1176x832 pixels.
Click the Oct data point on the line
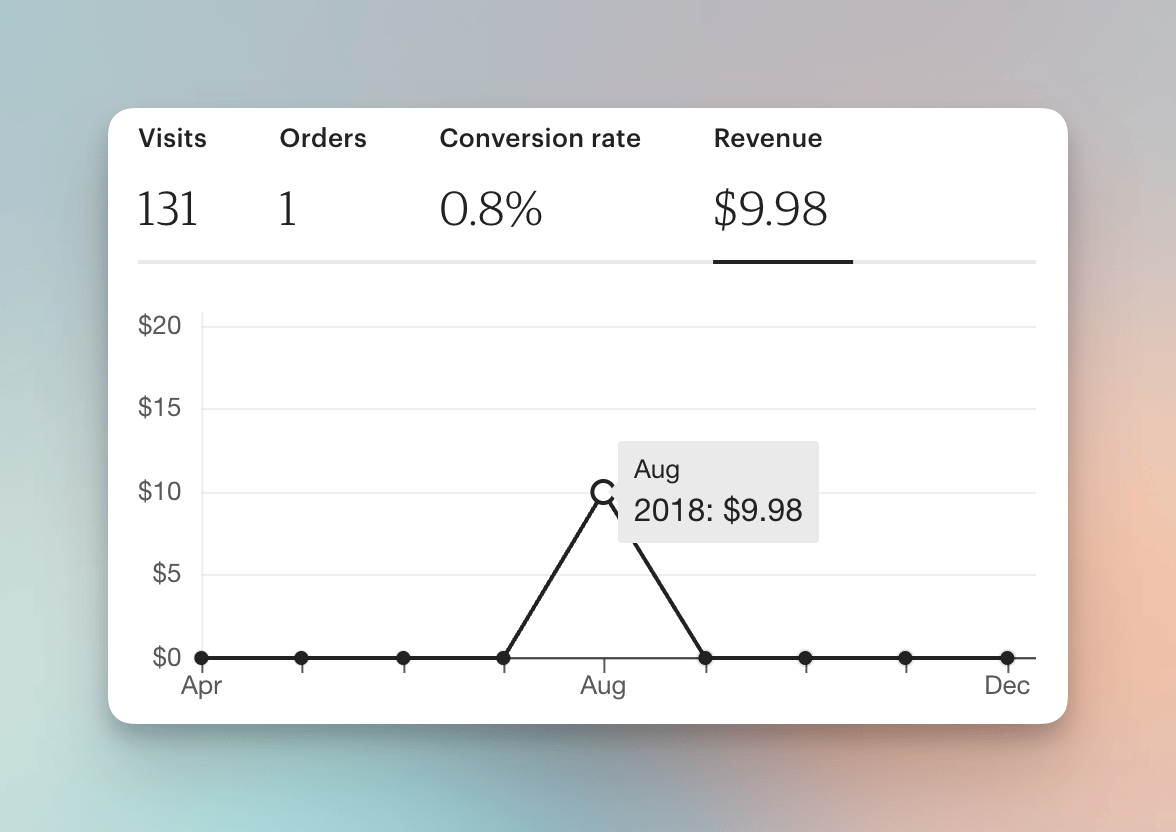coord(806,658)
